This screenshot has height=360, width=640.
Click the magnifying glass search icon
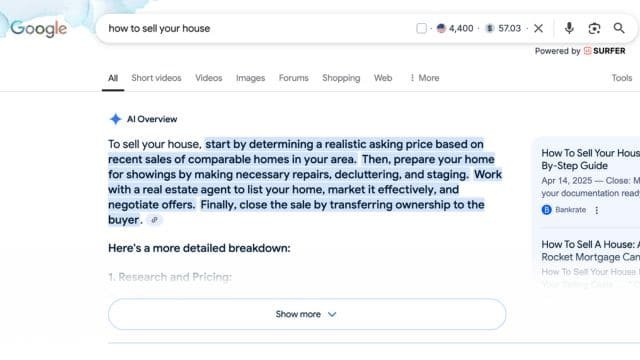[619, 28]
